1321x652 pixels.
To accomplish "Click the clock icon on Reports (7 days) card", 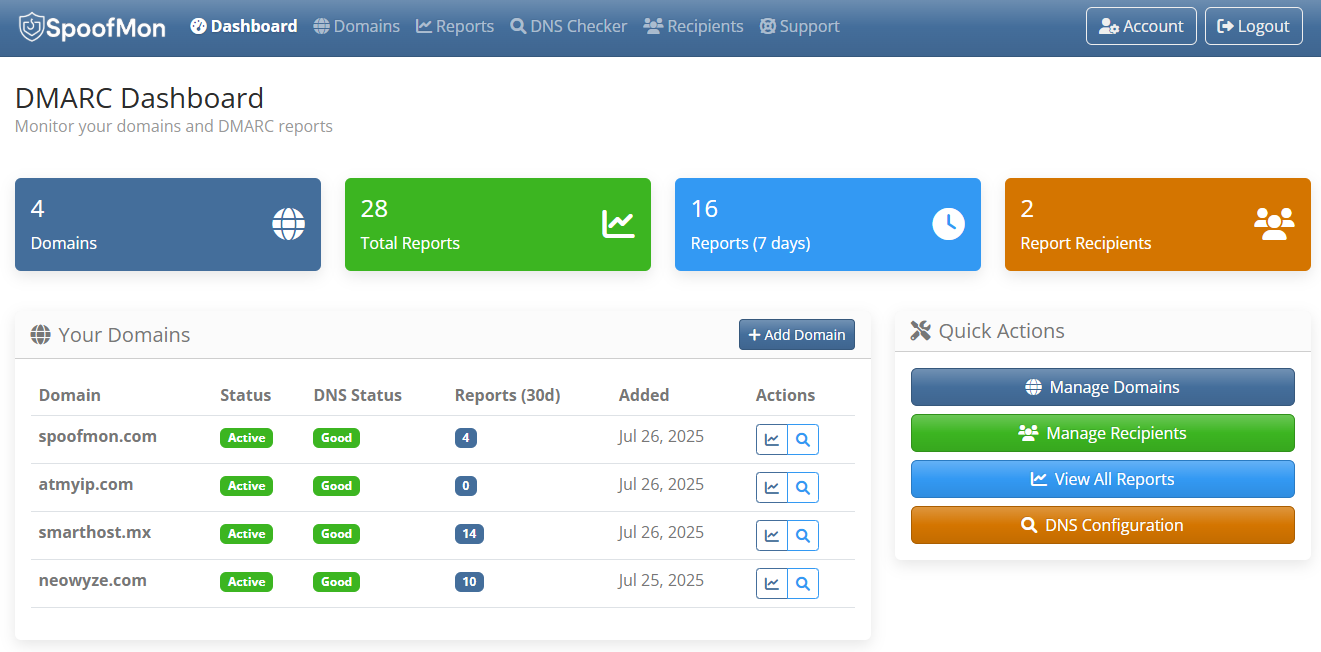I will coord(948,224).
